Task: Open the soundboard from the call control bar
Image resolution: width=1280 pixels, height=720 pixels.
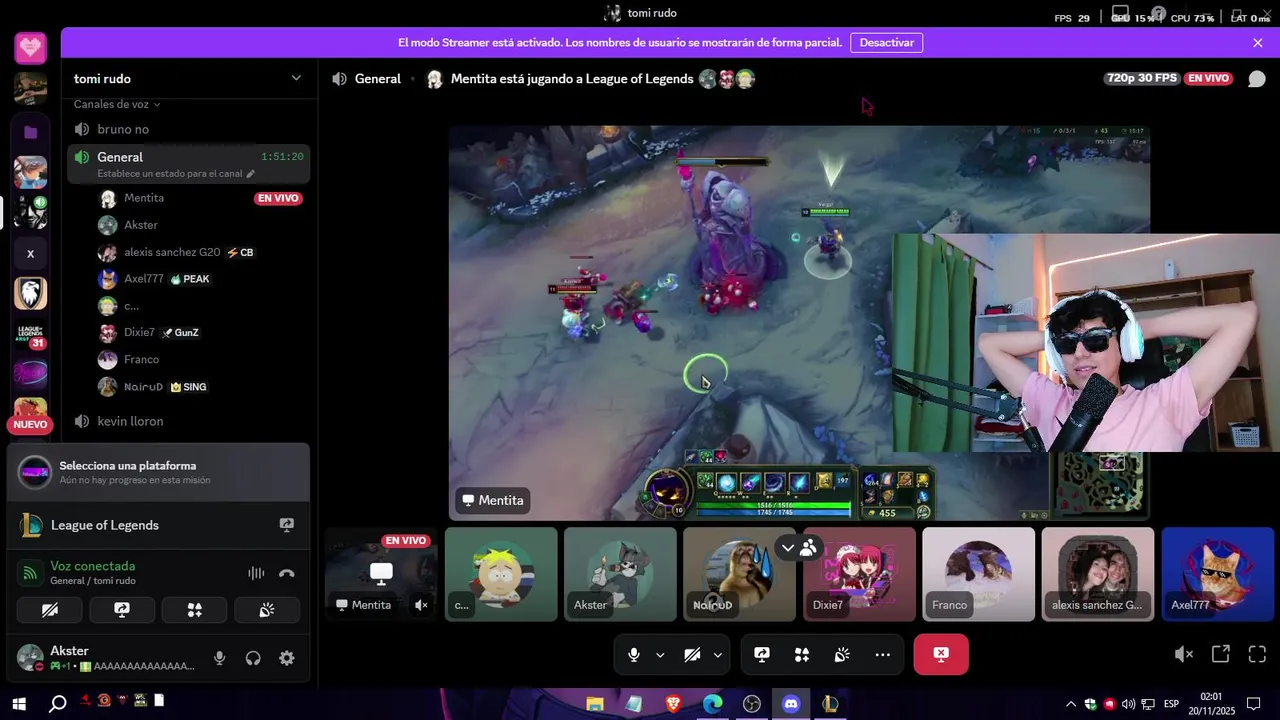Action: point(842,655)
